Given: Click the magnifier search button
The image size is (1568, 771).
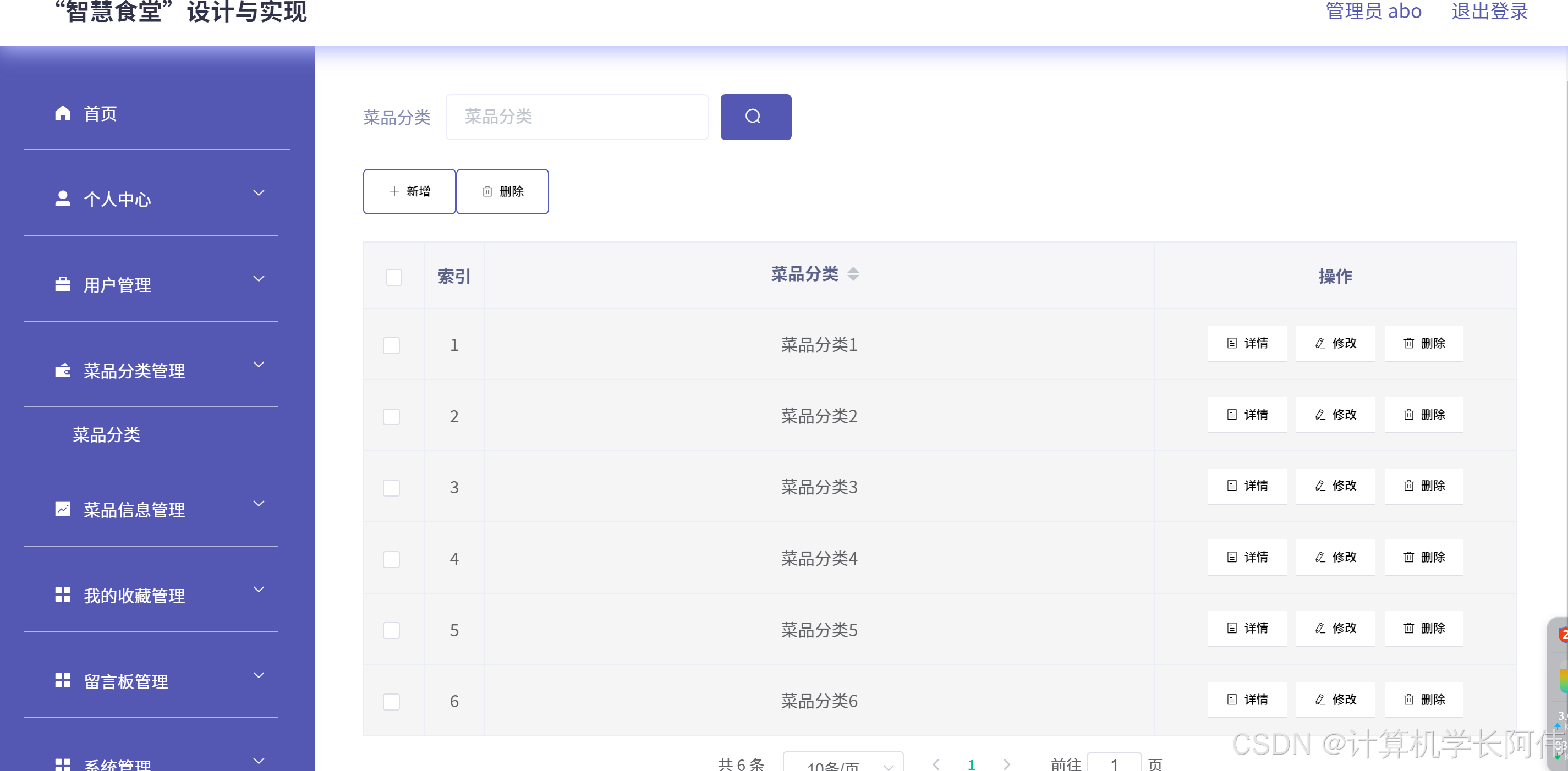Looking at the screenshot, I should (755, 116).
